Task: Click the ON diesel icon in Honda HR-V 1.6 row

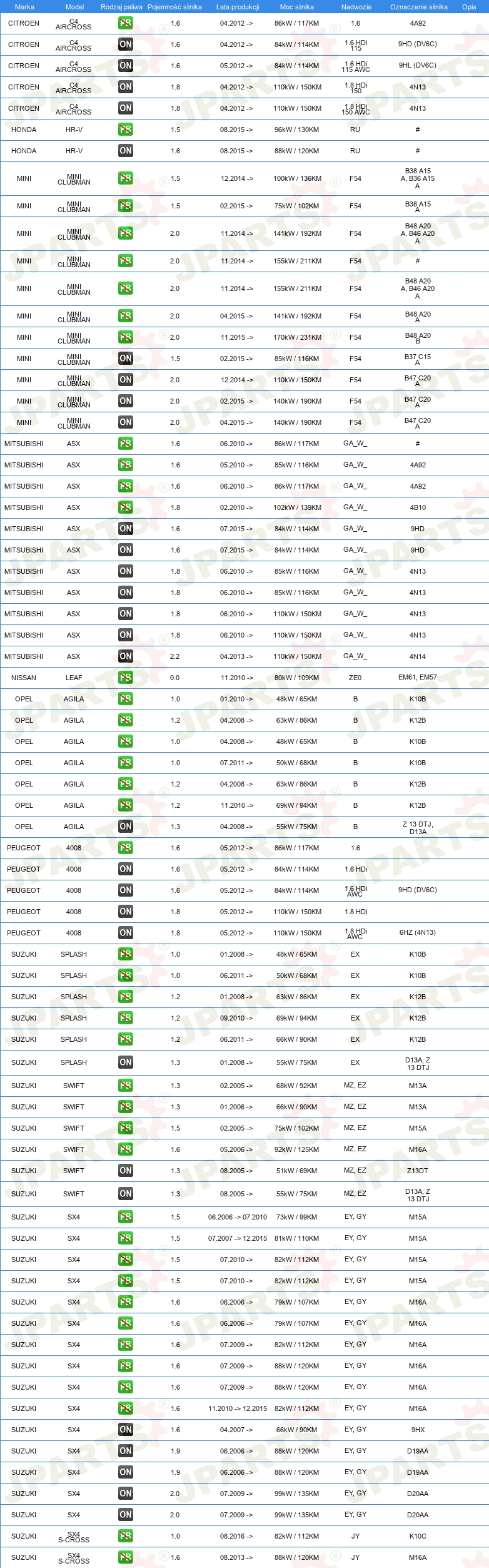Action: coord(125,151)
